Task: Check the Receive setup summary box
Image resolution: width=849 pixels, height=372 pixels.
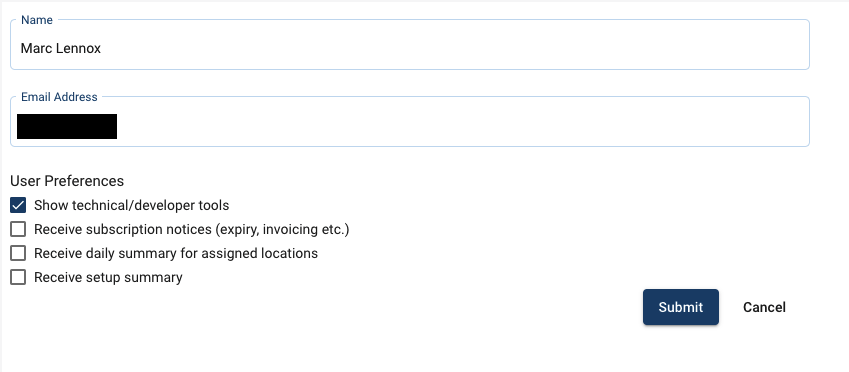Action: [18, 277]
